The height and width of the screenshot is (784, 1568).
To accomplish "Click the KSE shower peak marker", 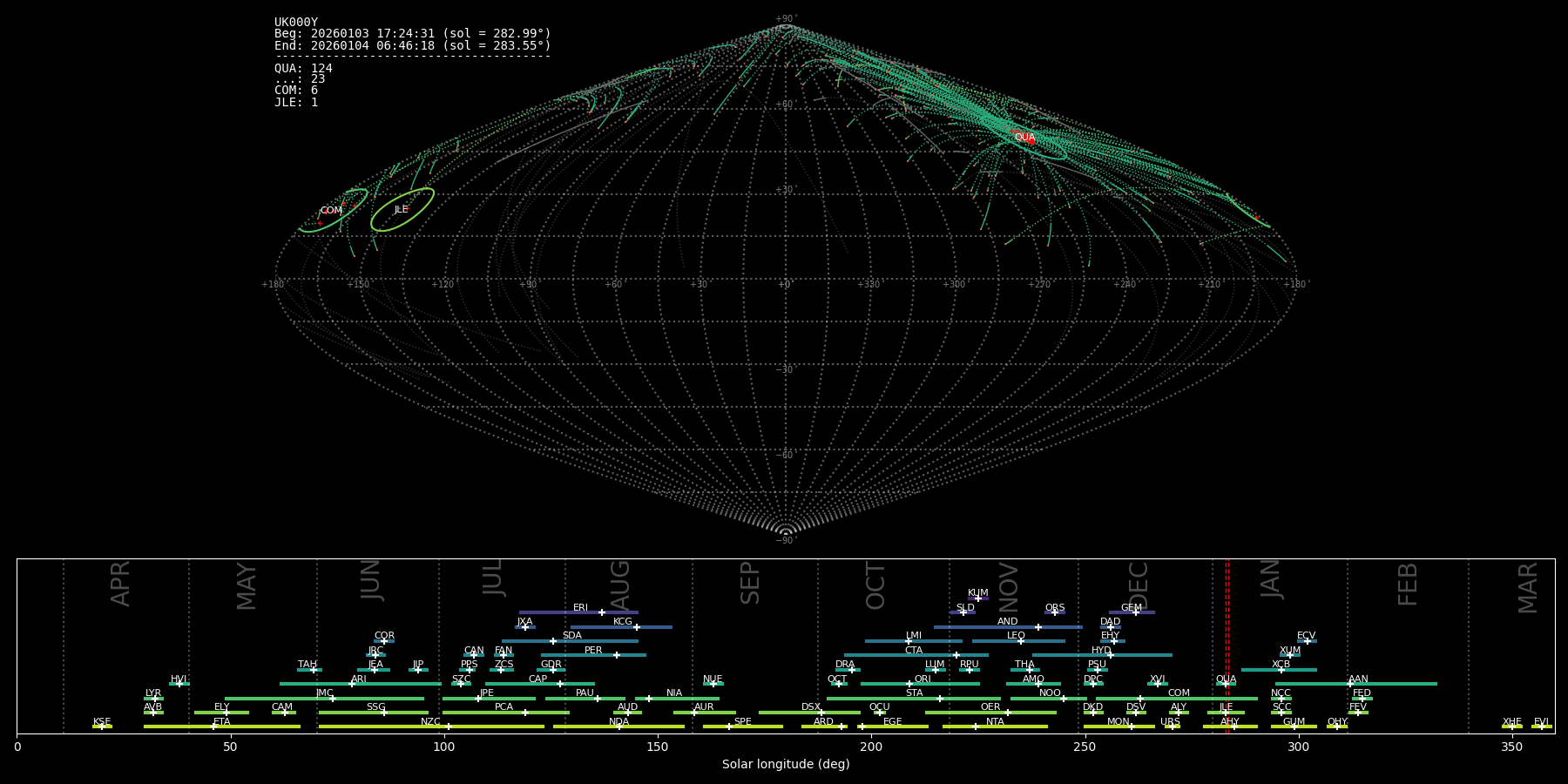I will click(x=102, y=727).
